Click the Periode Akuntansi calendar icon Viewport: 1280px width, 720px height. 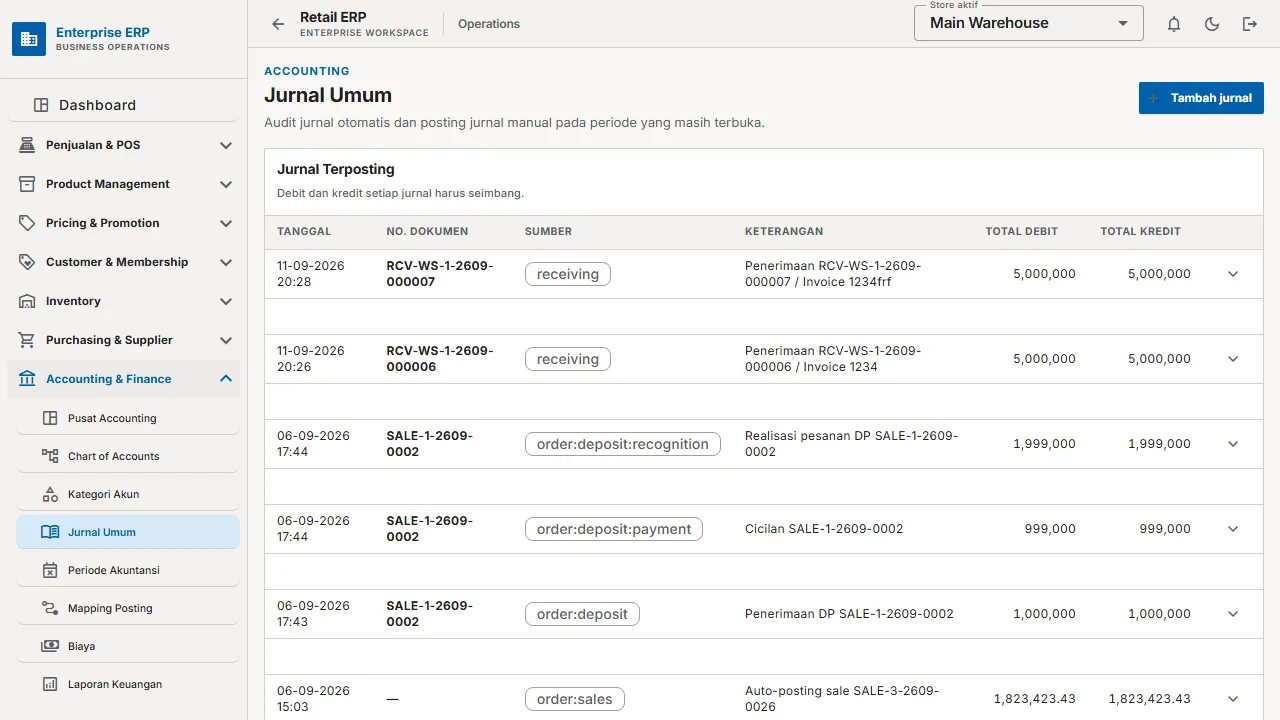[50, 570]
